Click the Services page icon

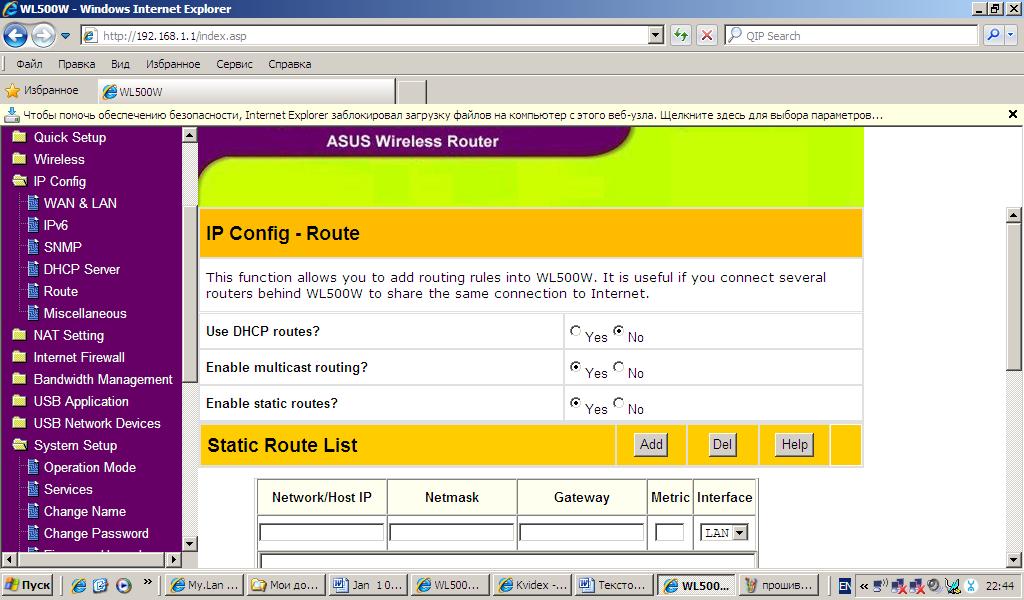pos(33,490)
